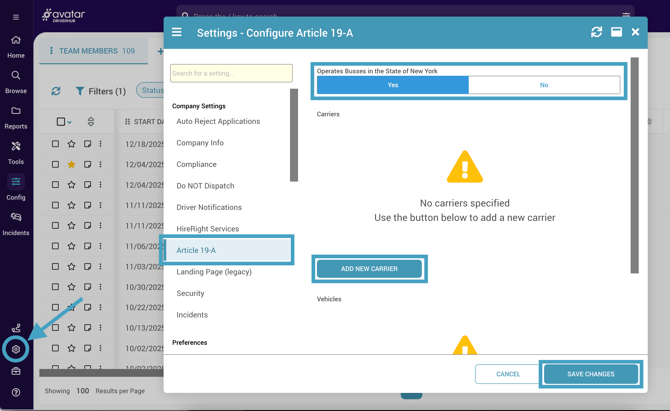The height and width of the screenshot is (411, 670).
Task: Open the hamburger menu in Settings dialog
Action: tap(177, 32)
